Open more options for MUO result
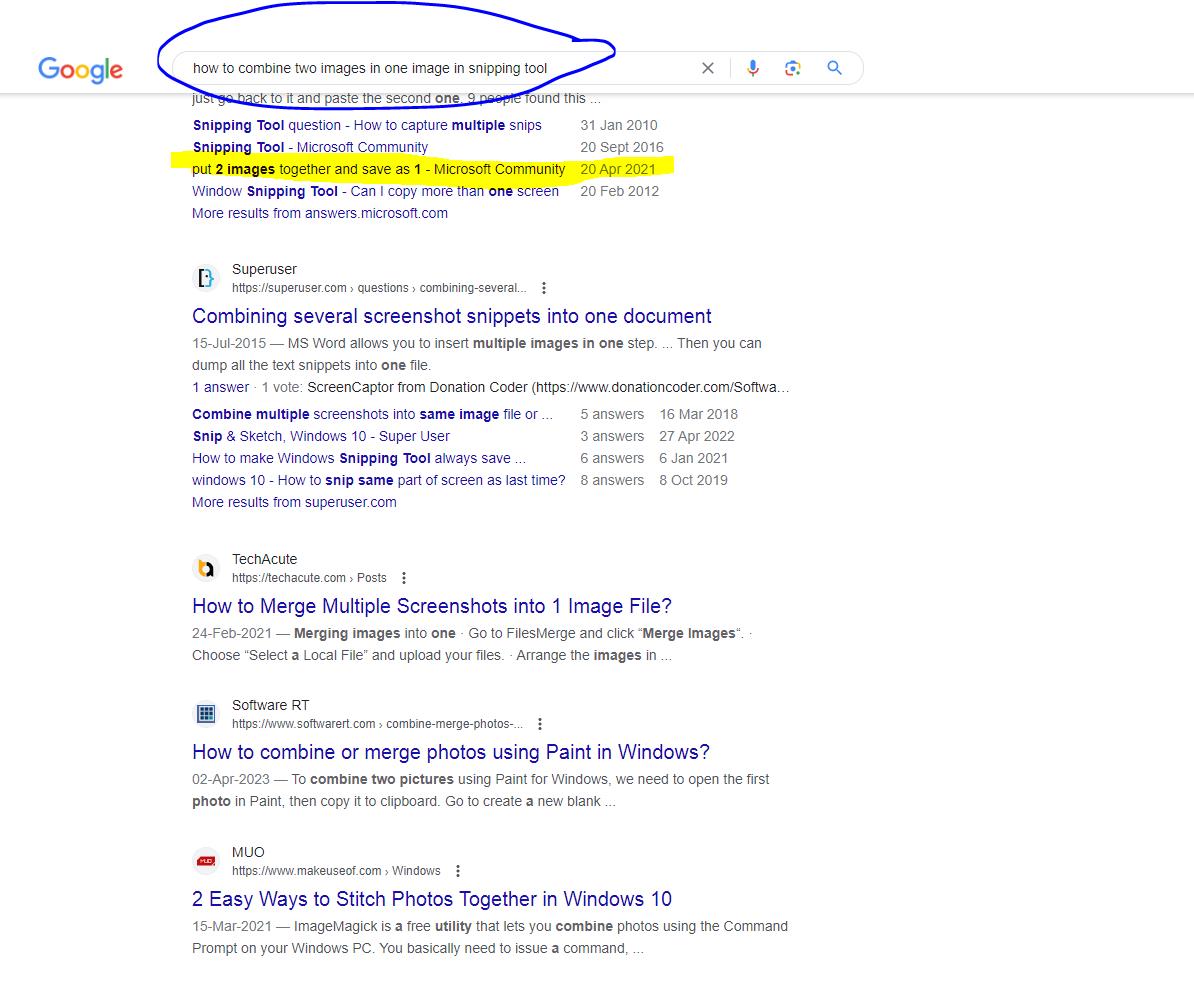Screen dimensions: 1194x988 [x=458, y=871]
